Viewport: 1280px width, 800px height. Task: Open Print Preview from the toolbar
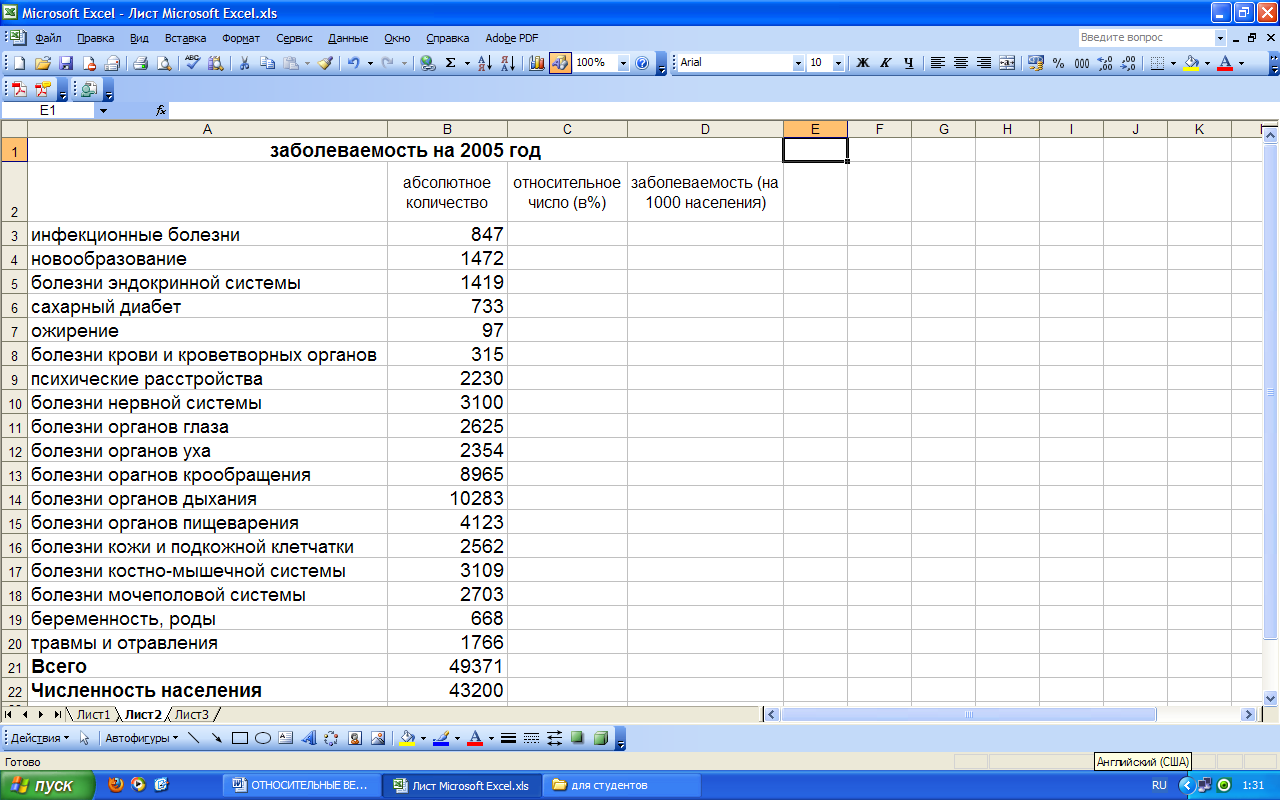(162, 63)
